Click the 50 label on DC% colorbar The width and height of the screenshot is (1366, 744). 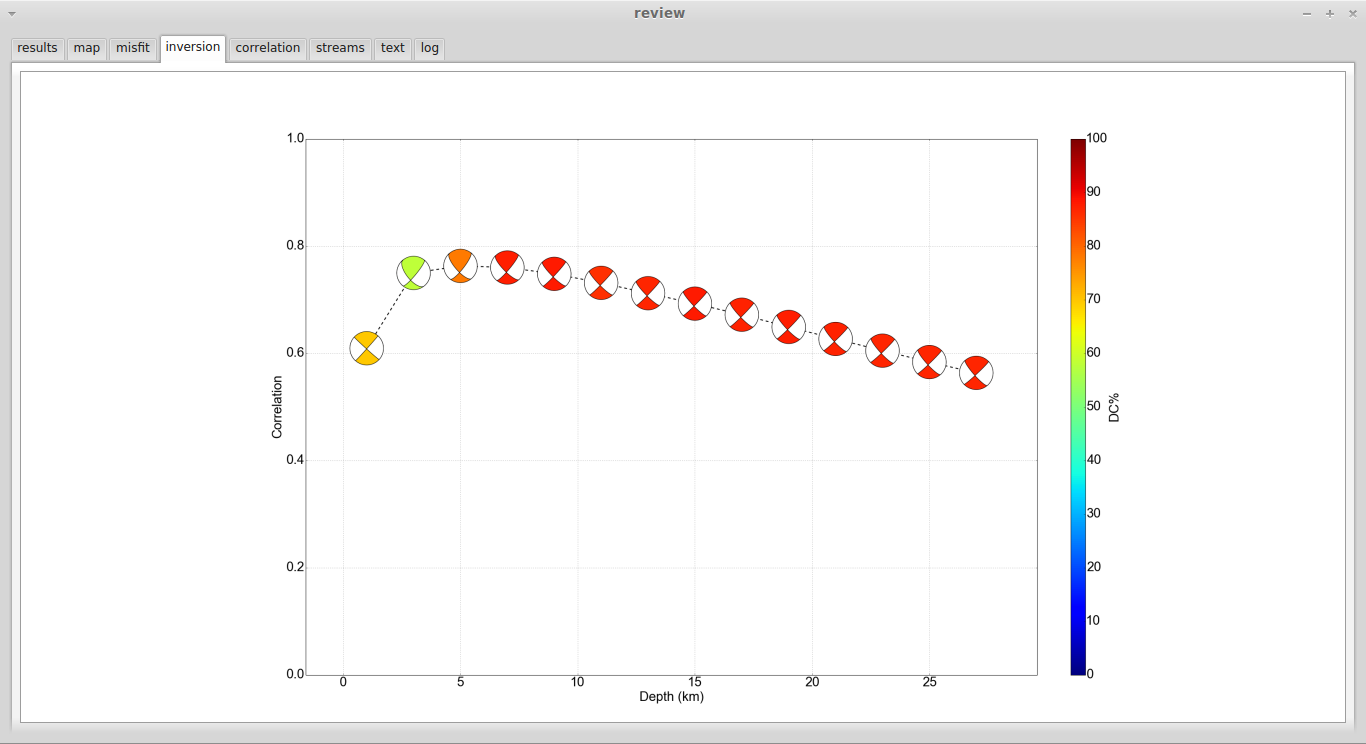point(1095,406)
